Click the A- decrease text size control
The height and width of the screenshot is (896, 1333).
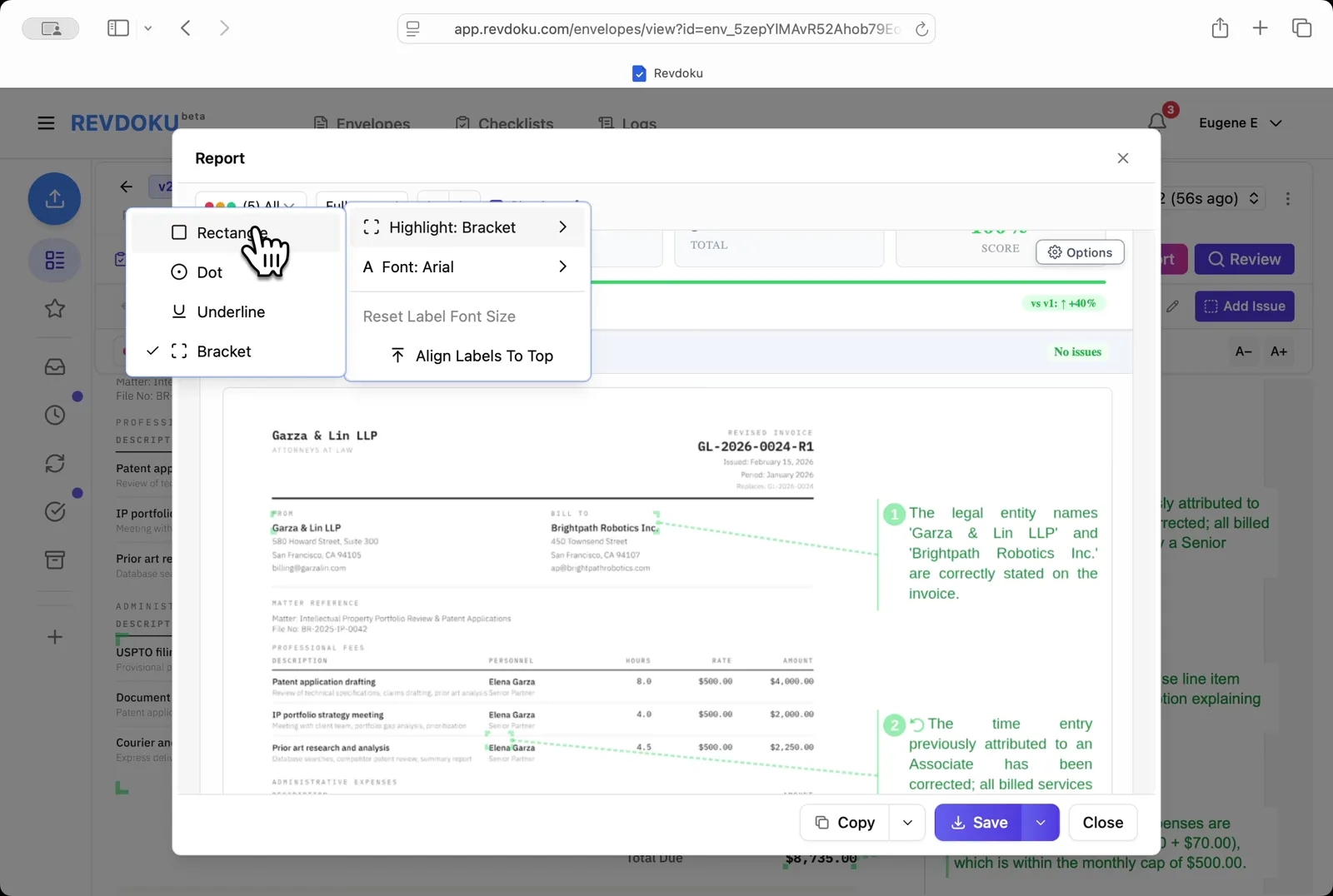[x=1243, y=351]
